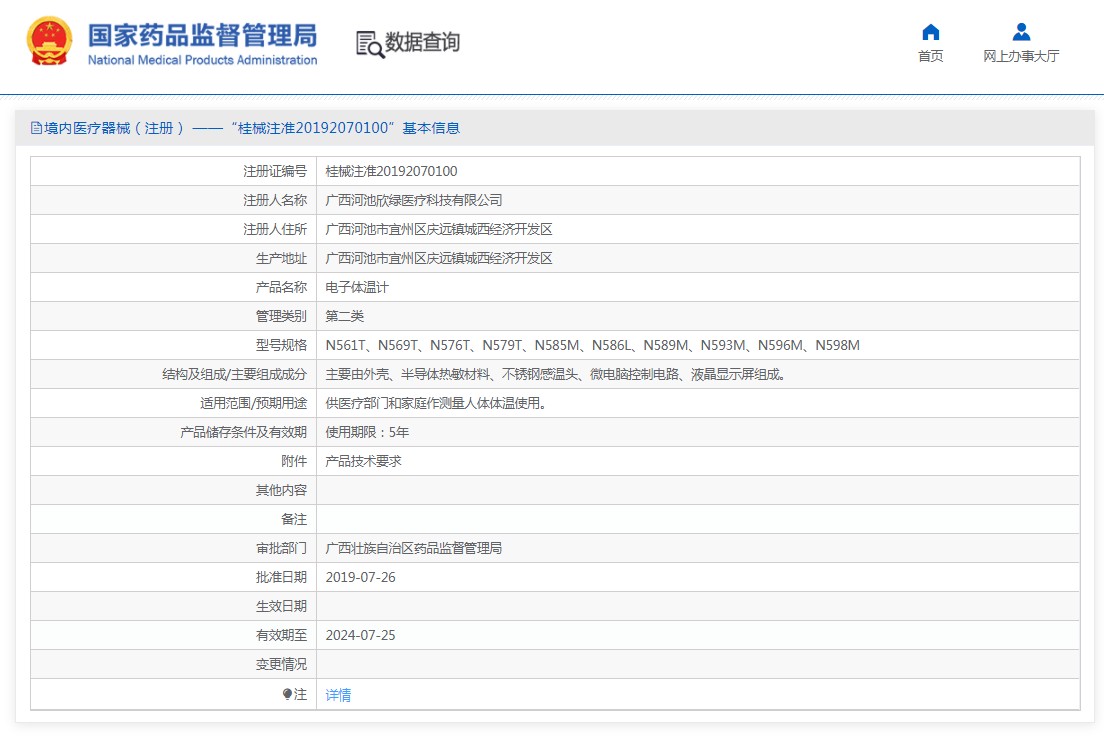Click 结构及组成/主要组成成分 label
This screenshot has width=1104, height=738.
pyautogui.click(x=234, y=375)
